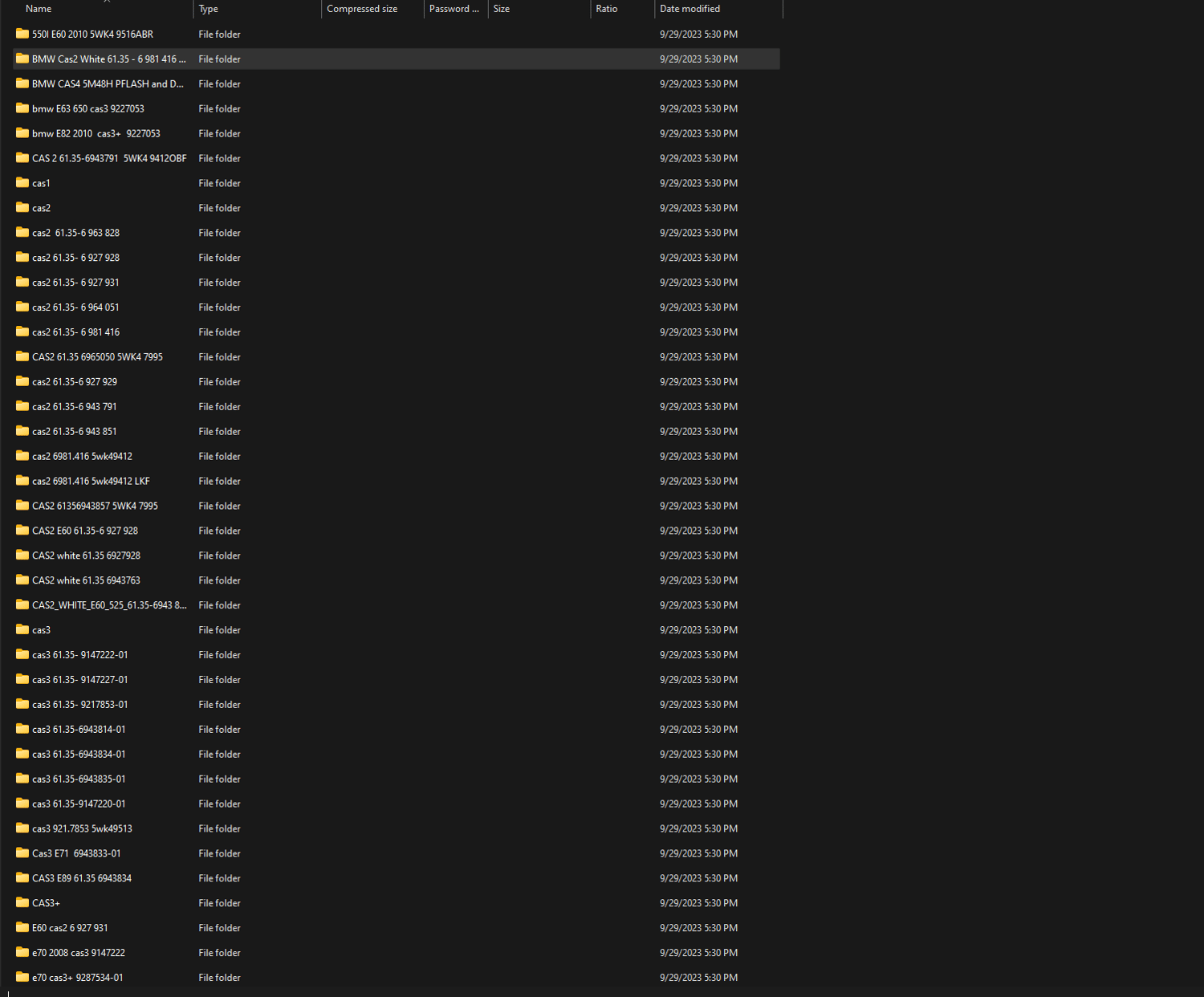This screenshot has width=1204, height=997.
Task: Select 'E60 cas2 6 927 931' folder name
Action: (70, 928)
